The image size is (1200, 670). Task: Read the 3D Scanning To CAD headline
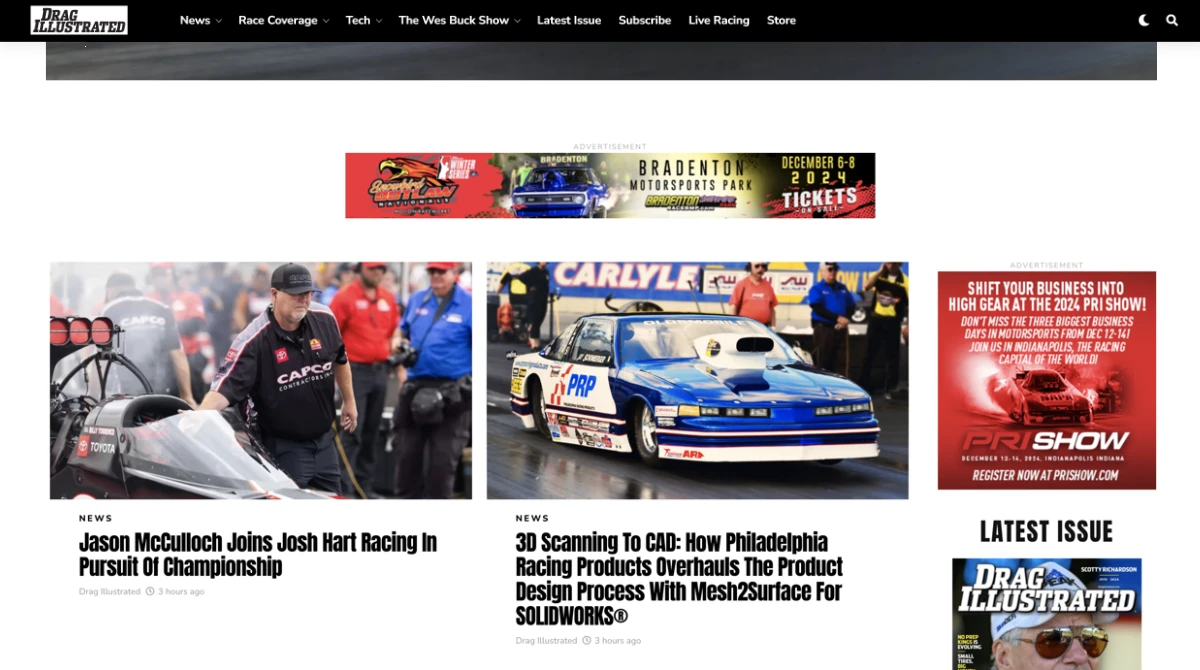[x=680, y=579]
